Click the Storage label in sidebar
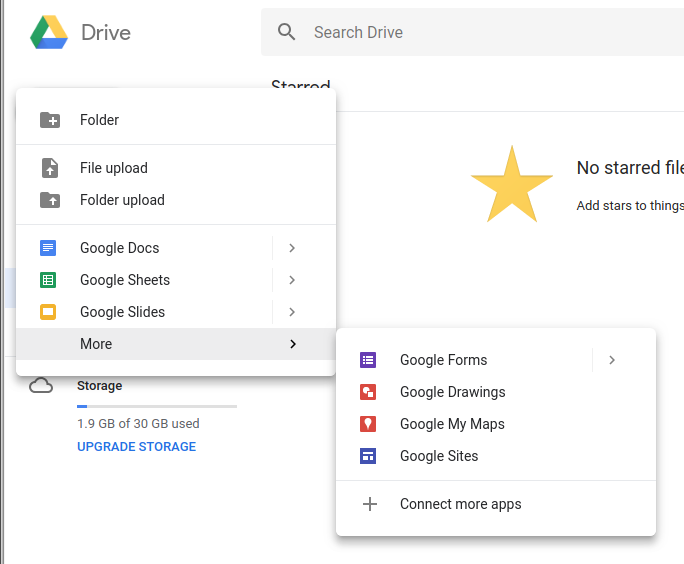 99,386
